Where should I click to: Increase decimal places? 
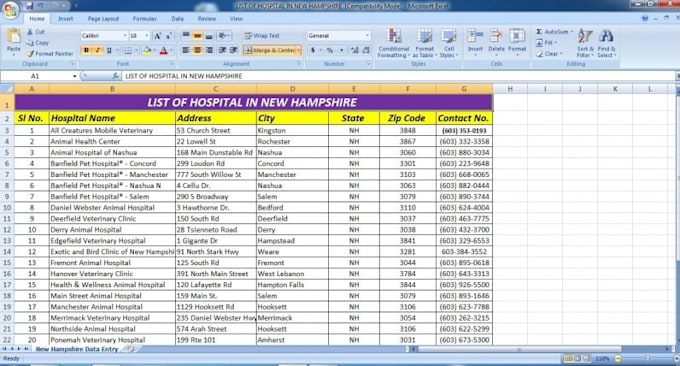(x=355, y=50)
